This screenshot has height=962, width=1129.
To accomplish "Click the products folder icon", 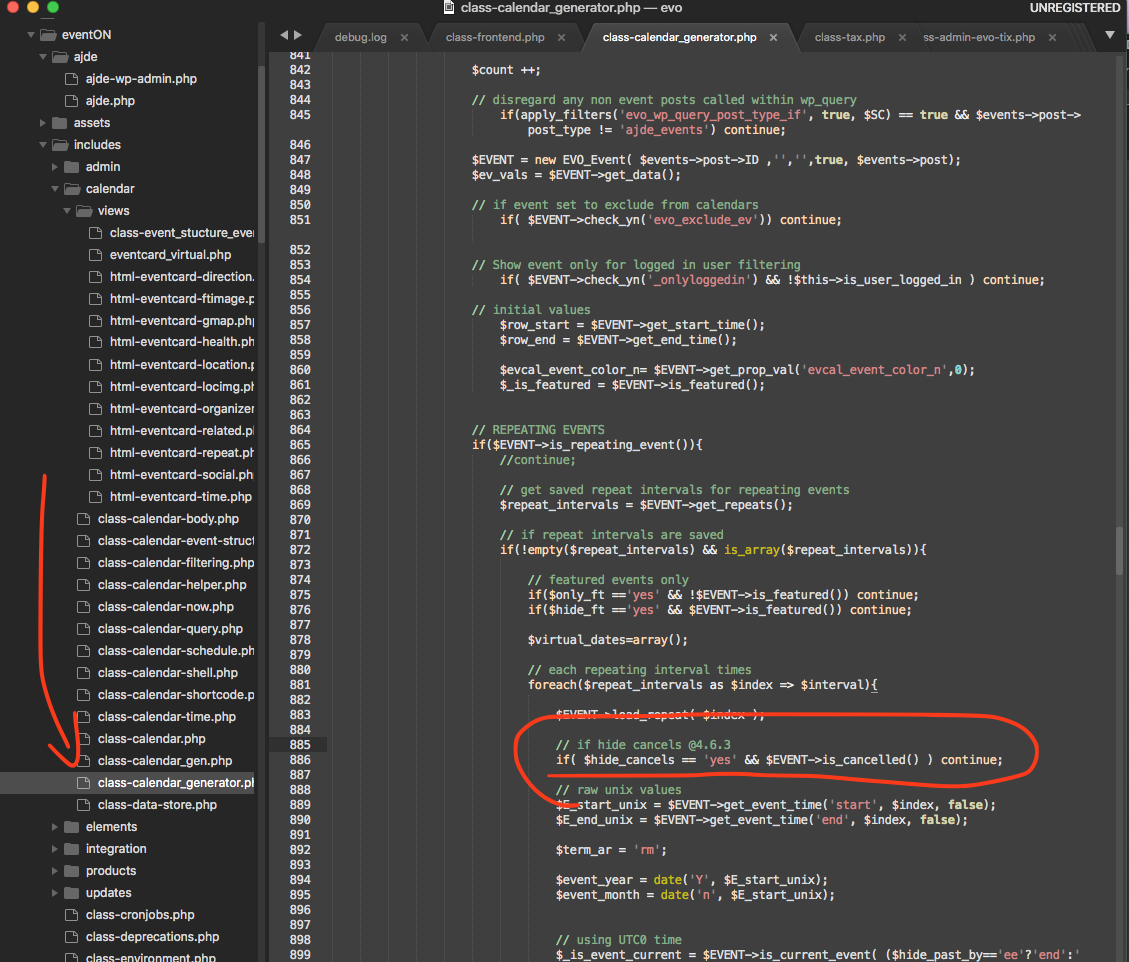I will click(x=72, y=871).
